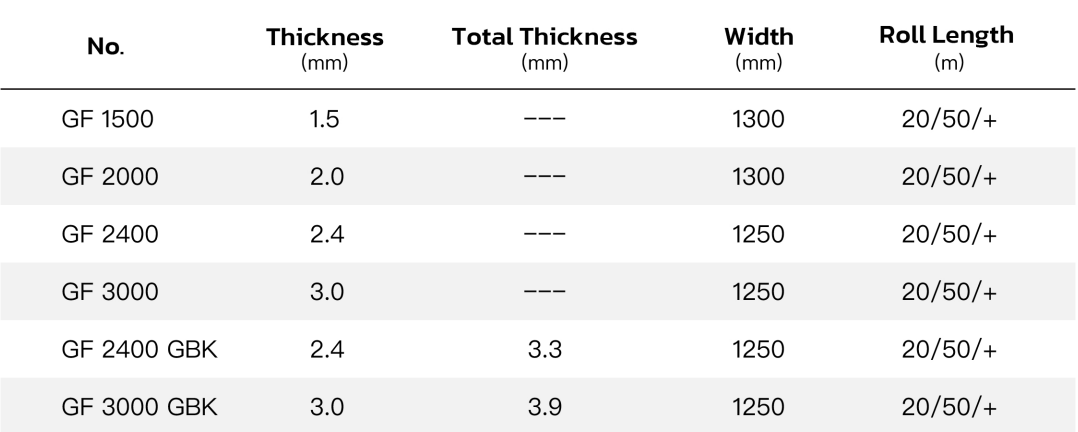The width and height of the screenshot is (1078, 432).
Task: Select the empty total thickness dashes for GF 1500
Action: (544, 121)
